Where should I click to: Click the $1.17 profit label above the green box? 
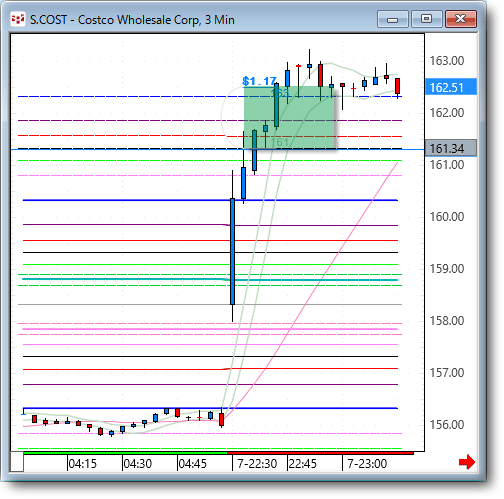pos(259,81)
